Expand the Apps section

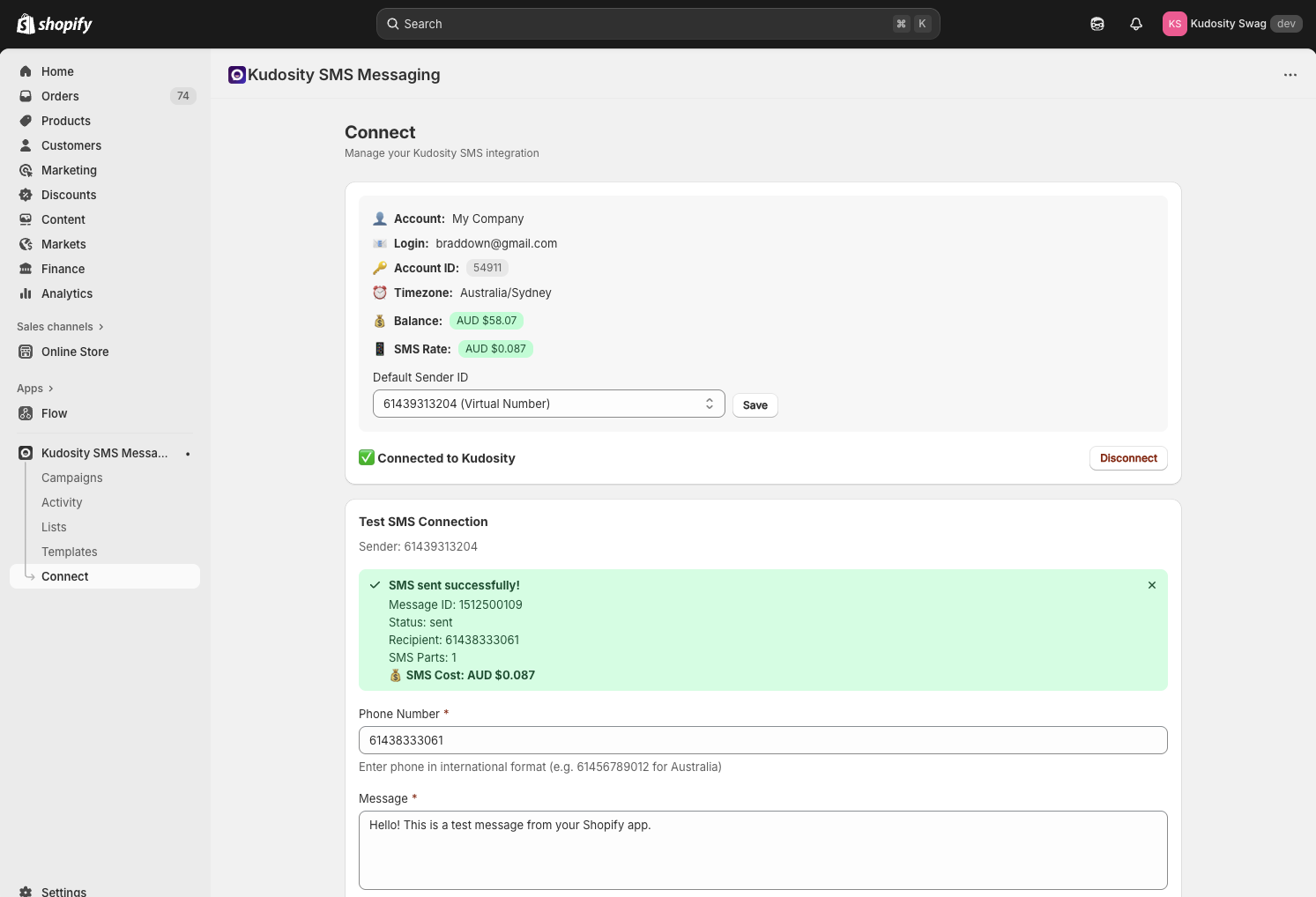pos(35,389)
